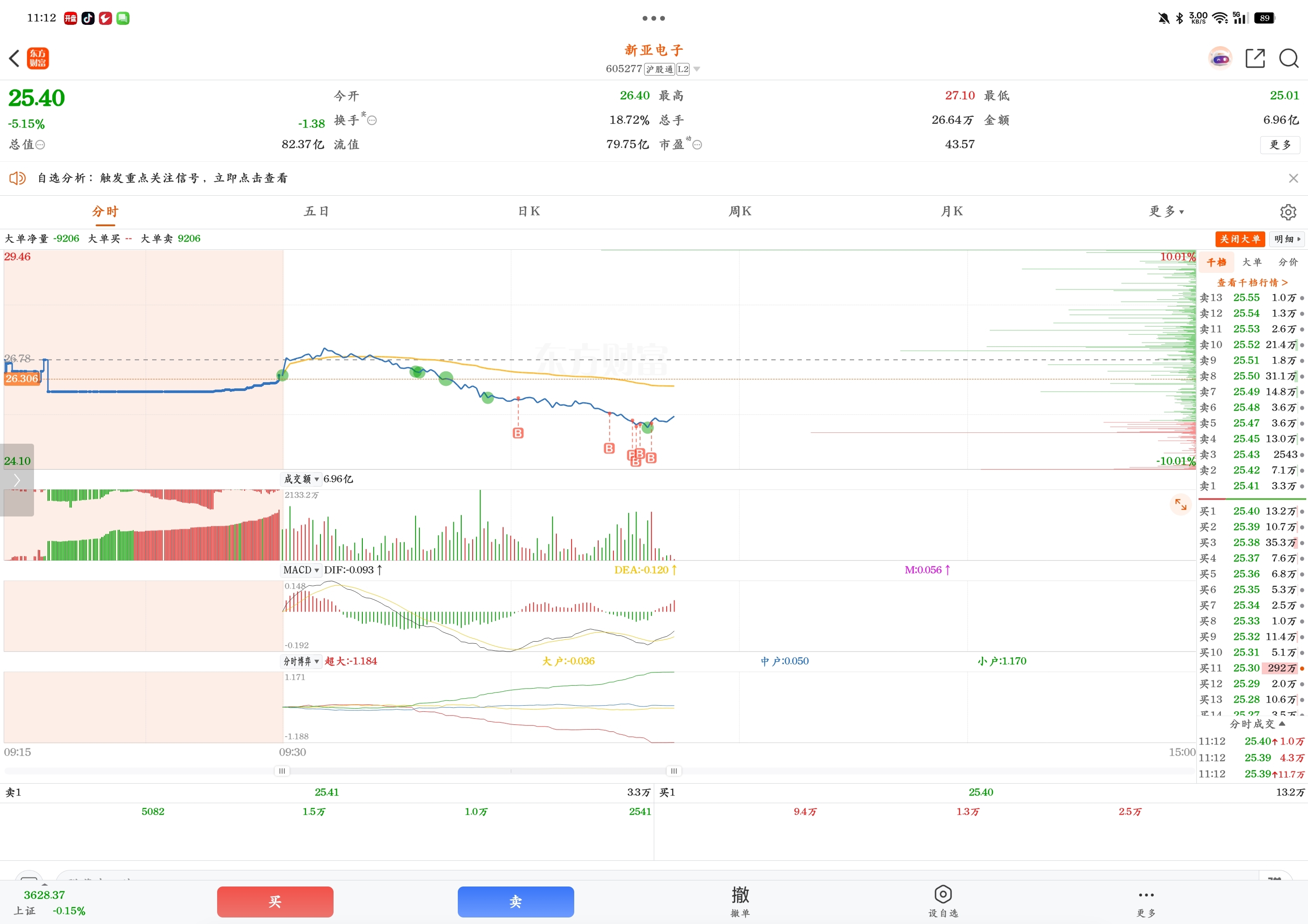1308x924 pixels.
Task: Select the 周K weekly chart tab
Action: [740, 212]
